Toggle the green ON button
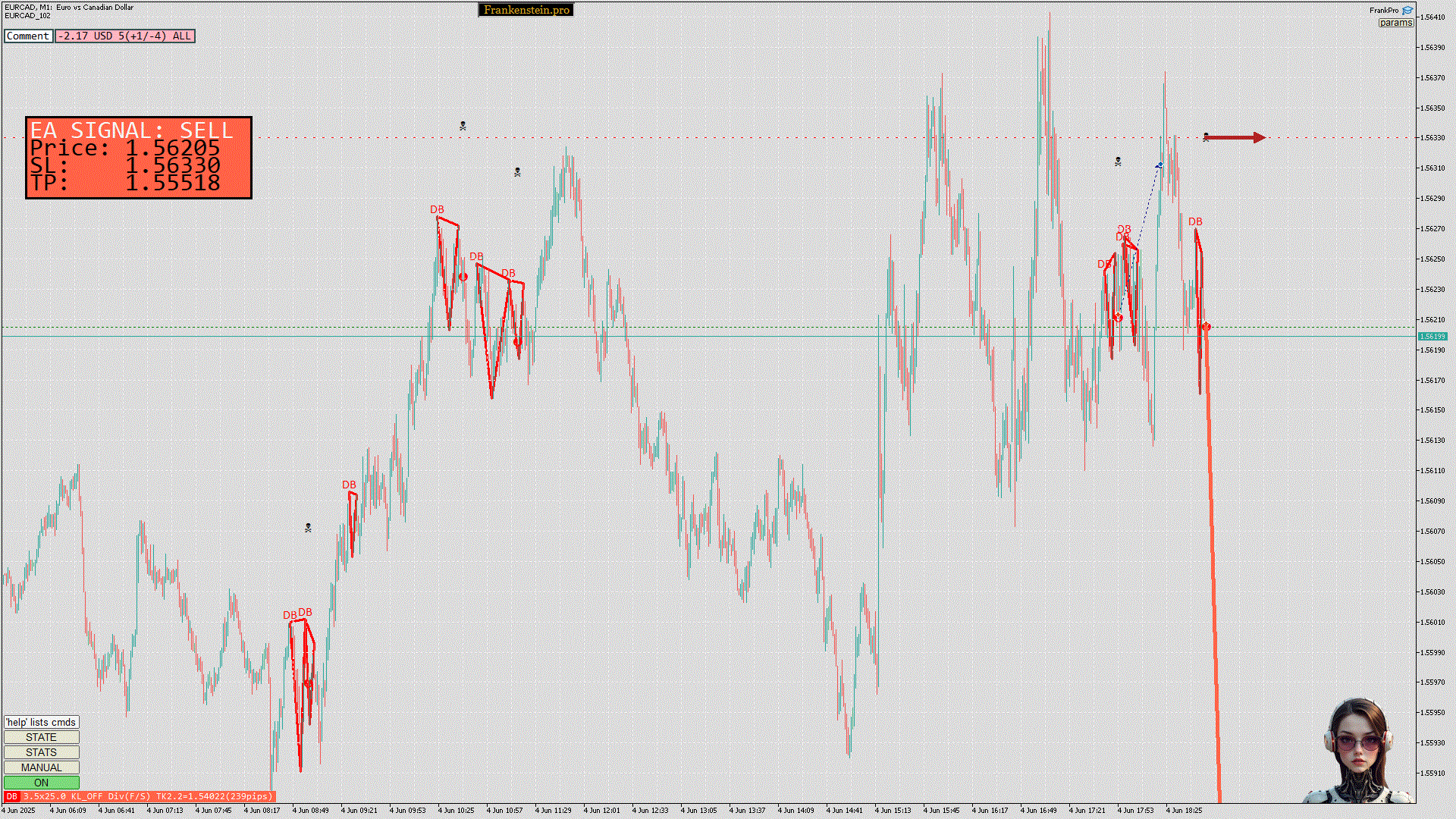This screenshot has height=819, width=1456. (41, 783)
